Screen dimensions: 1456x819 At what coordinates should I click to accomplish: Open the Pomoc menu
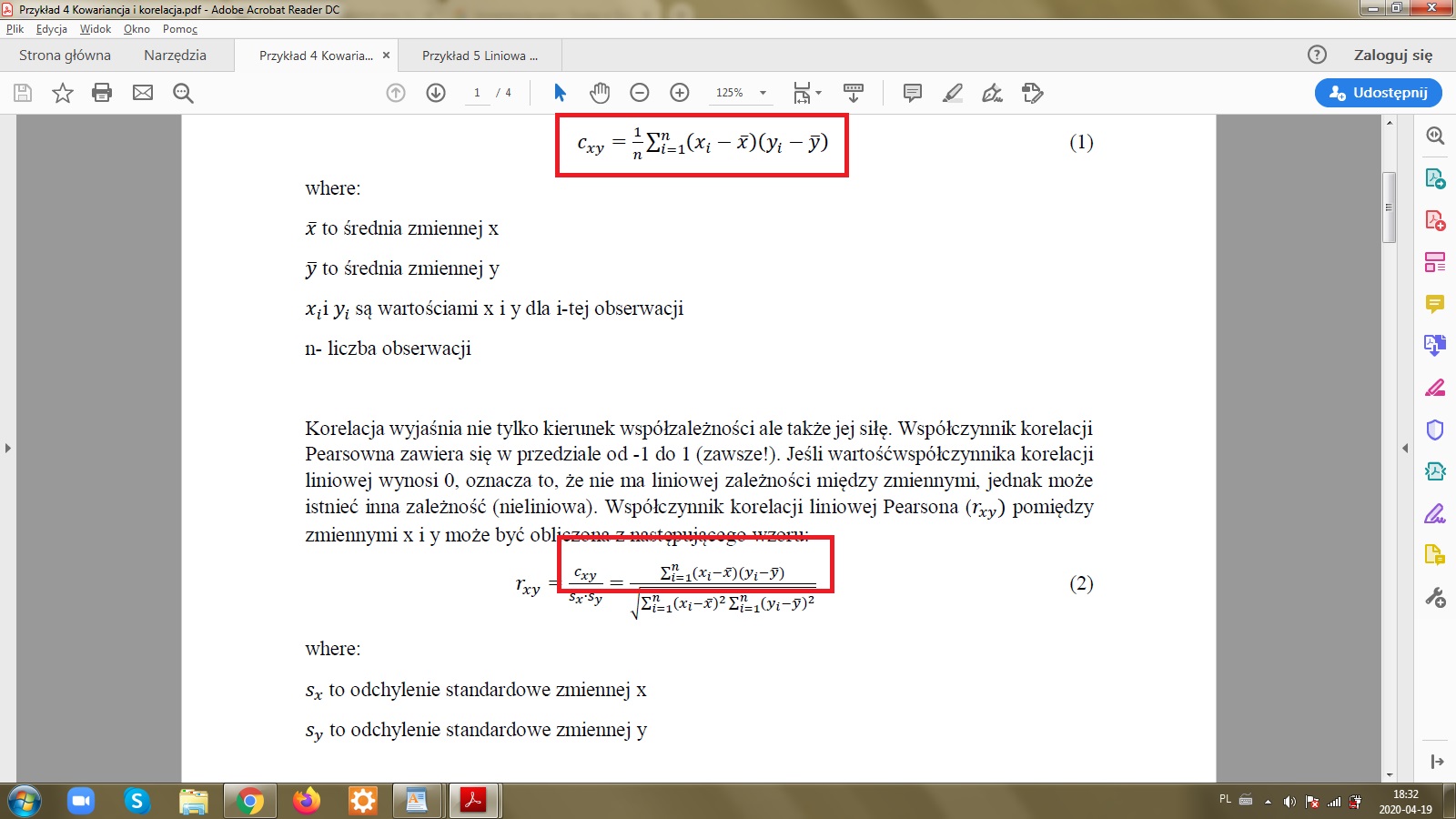click(180, 29)
